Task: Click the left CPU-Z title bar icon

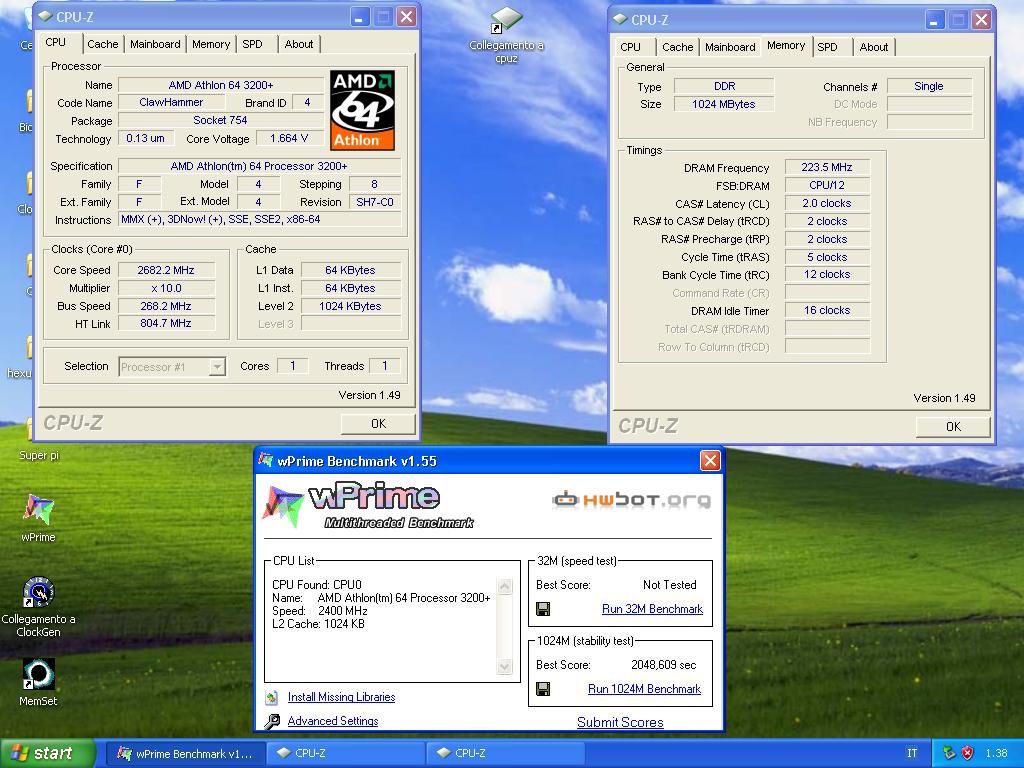Action: point(45,16)
